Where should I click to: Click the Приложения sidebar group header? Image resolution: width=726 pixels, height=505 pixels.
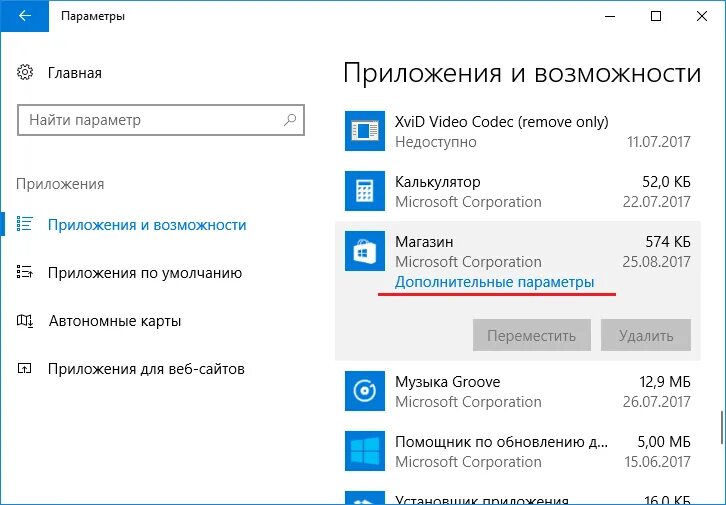(60, 184)
